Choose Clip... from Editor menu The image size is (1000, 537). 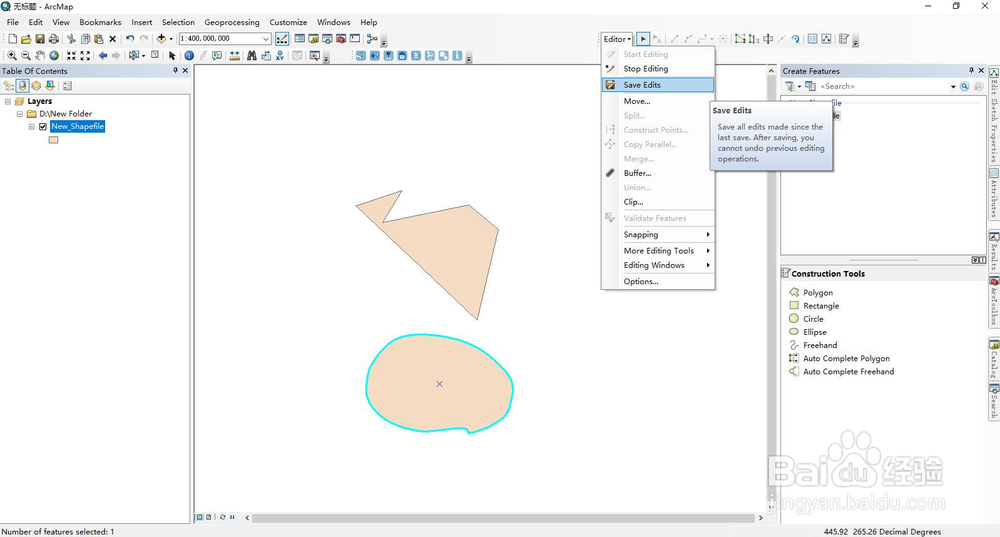658,202
